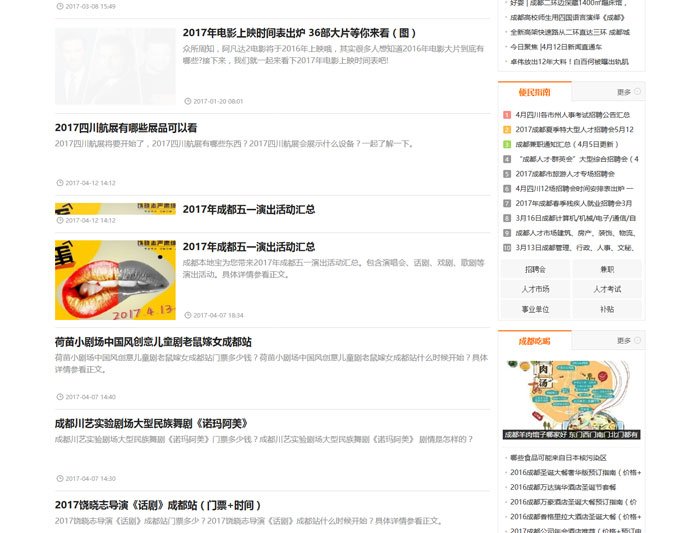The height and width of the screenshot is (533, 700).
Task: Select the 事业单位 button
Action: click(535, 309)
